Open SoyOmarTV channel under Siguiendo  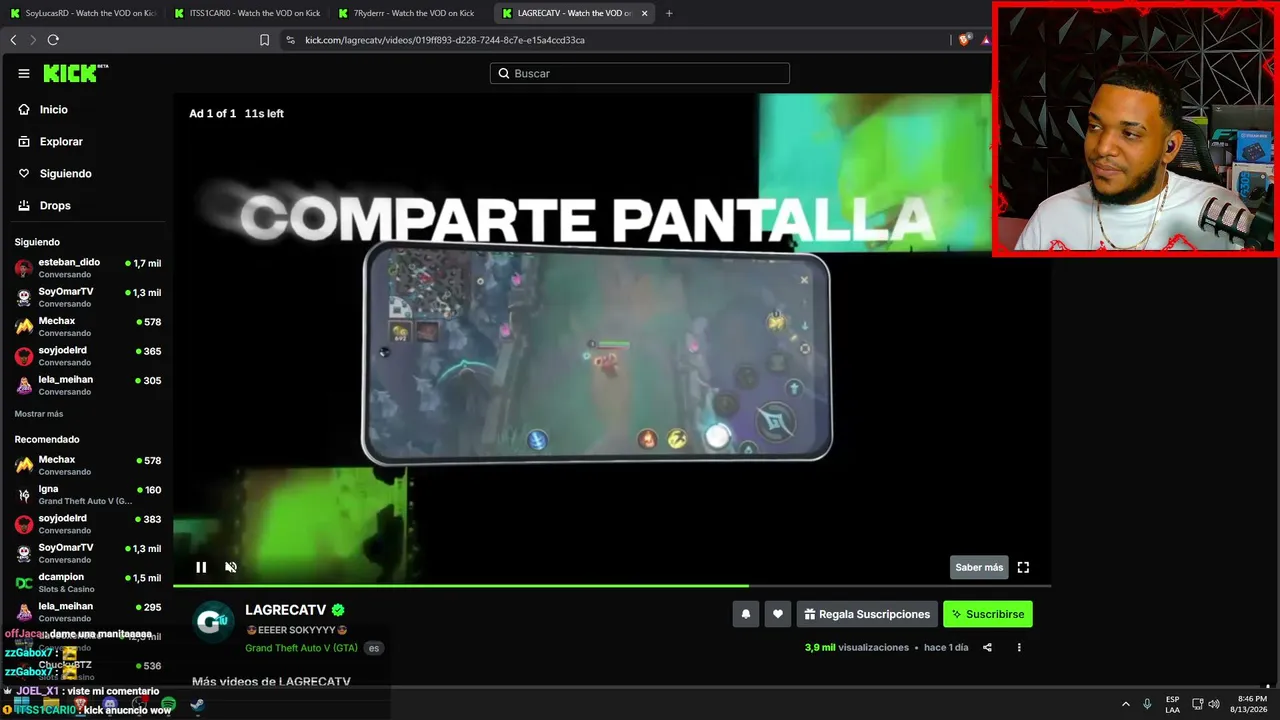pyautogui.click(x=87, y=297)
